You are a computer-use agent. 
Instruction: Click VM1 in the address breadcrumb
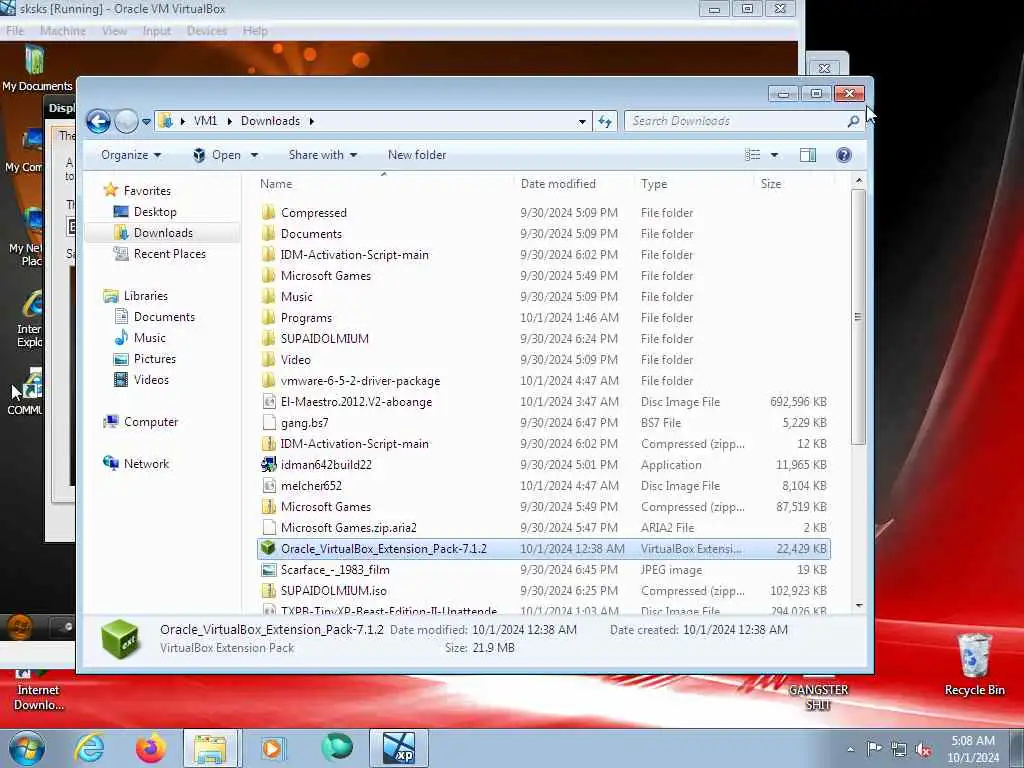tap(205, 121)
